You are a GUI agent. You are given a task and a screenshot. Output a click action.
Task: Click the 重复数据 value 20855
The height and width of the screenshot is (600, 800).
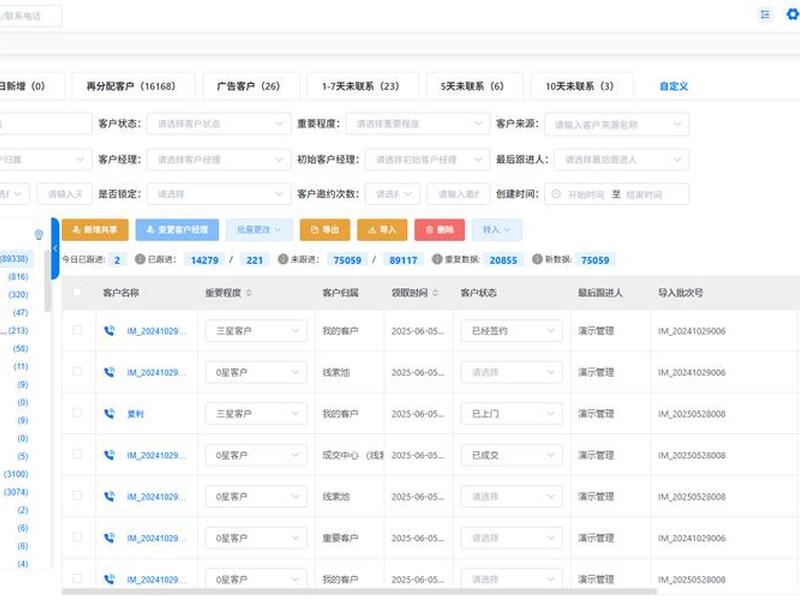click(503, 260)
